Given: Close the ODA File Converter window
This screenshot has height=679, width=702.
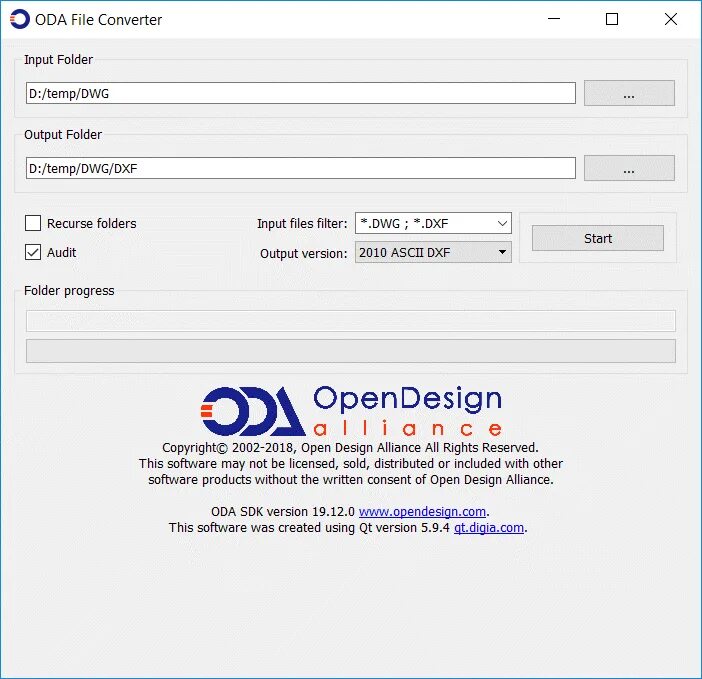Looking at the screenshot, I should pos(671,19).
